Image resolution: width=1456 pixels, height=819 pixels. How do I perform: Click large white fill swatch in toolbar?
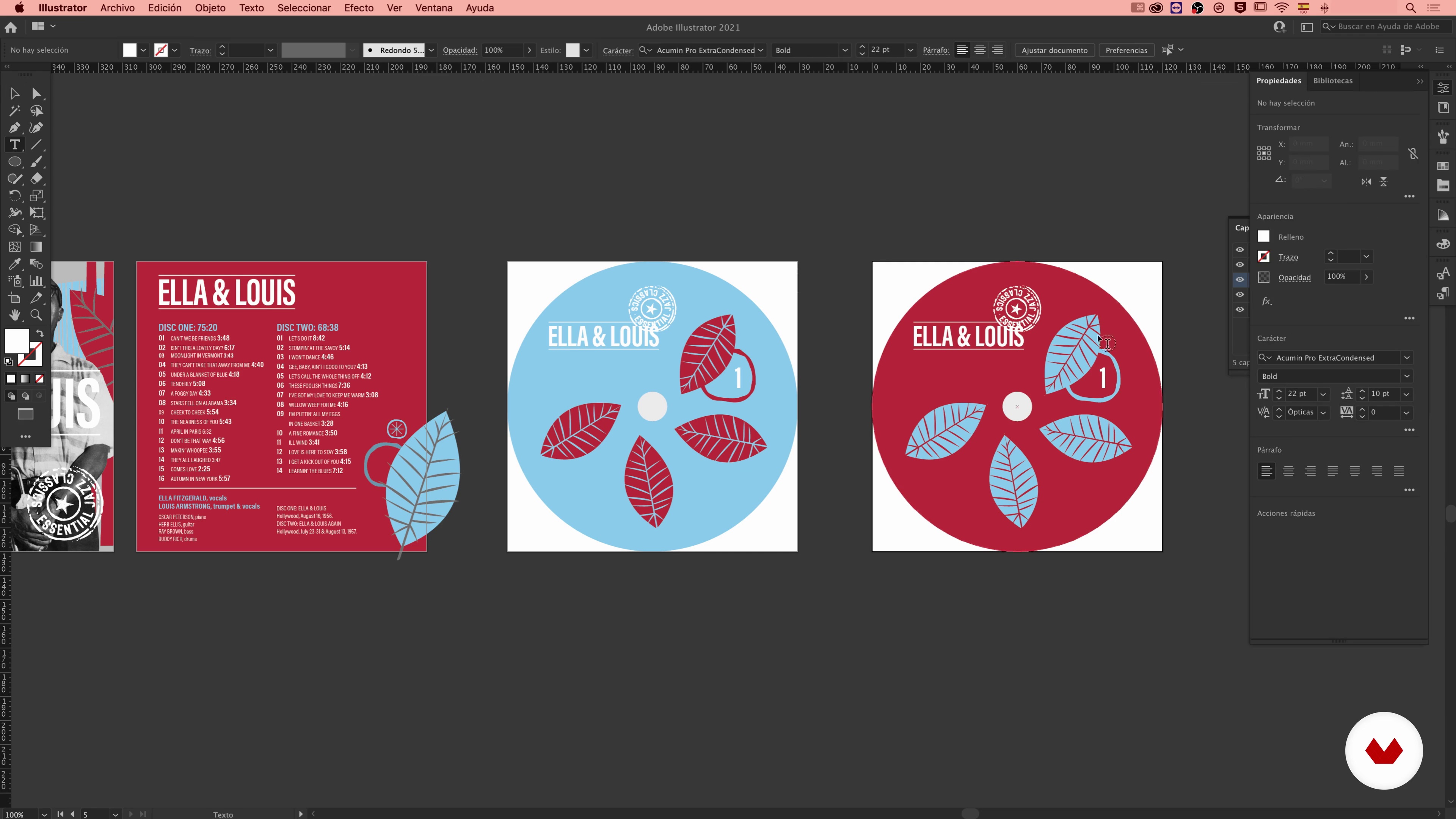(16, 341)
